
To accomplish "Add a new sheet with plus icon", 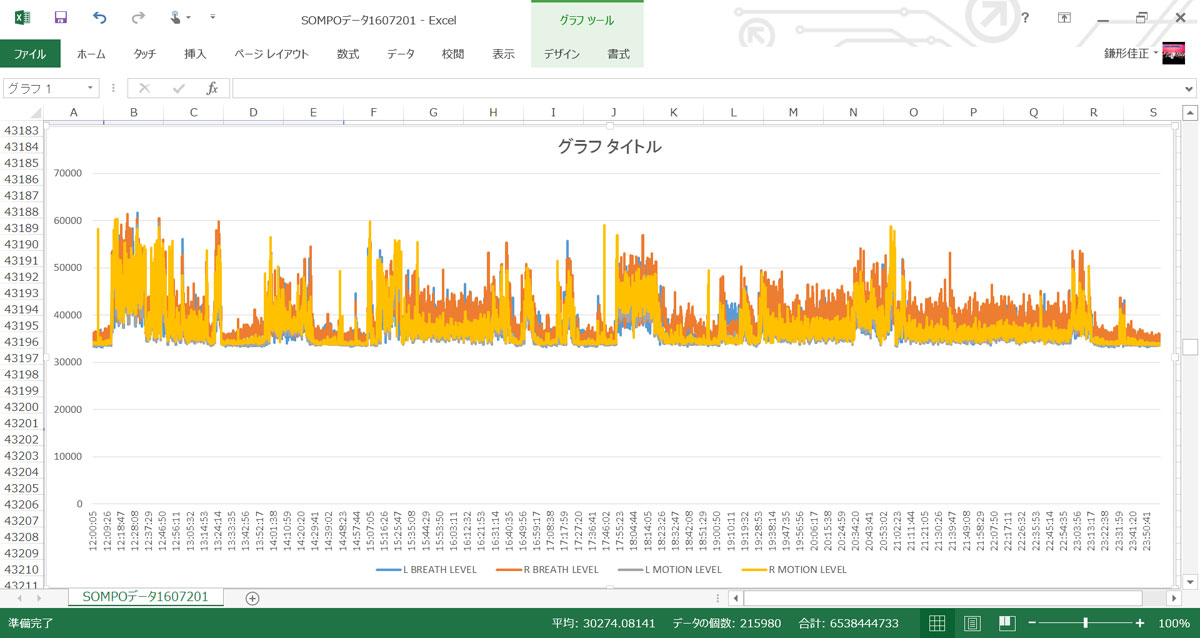I will pyautogui.click(x=252, y=598).
